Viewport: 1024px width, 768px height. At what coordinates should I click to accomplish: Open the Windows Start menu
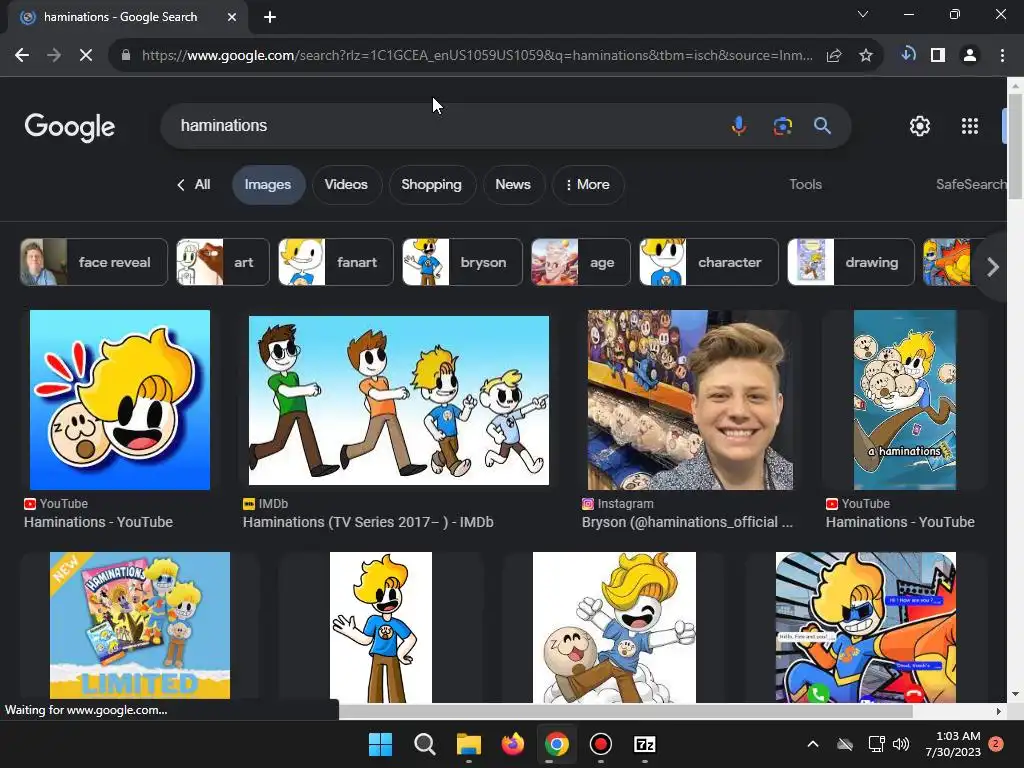[380, 744]
